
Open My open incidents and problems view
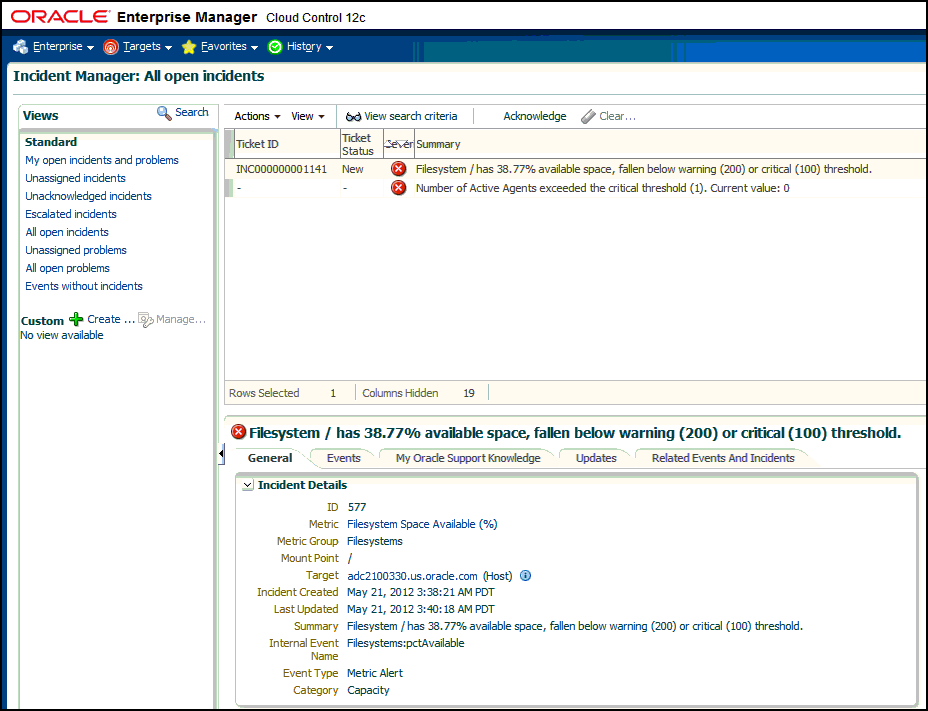tap(102, 160)
